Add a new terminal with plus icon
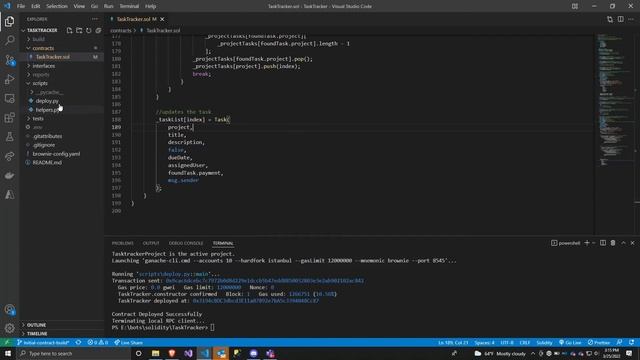 point(587,243)
